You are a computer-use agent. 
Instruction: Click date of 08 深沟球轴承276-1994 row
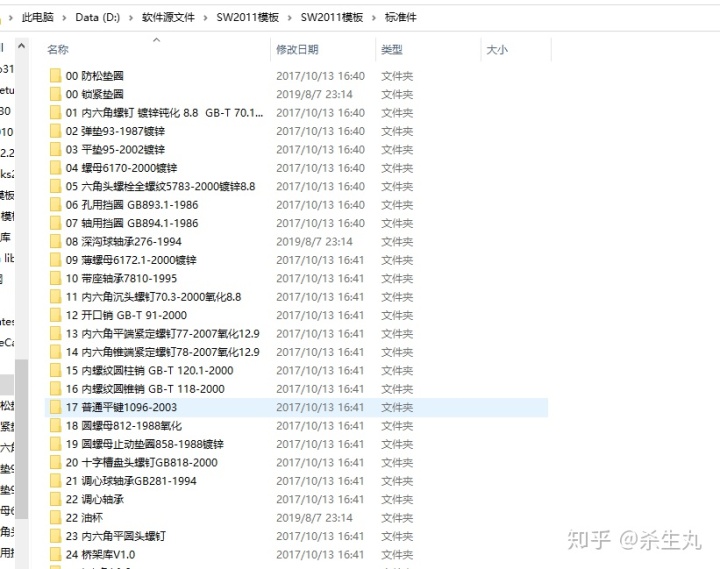pos(315,242)
